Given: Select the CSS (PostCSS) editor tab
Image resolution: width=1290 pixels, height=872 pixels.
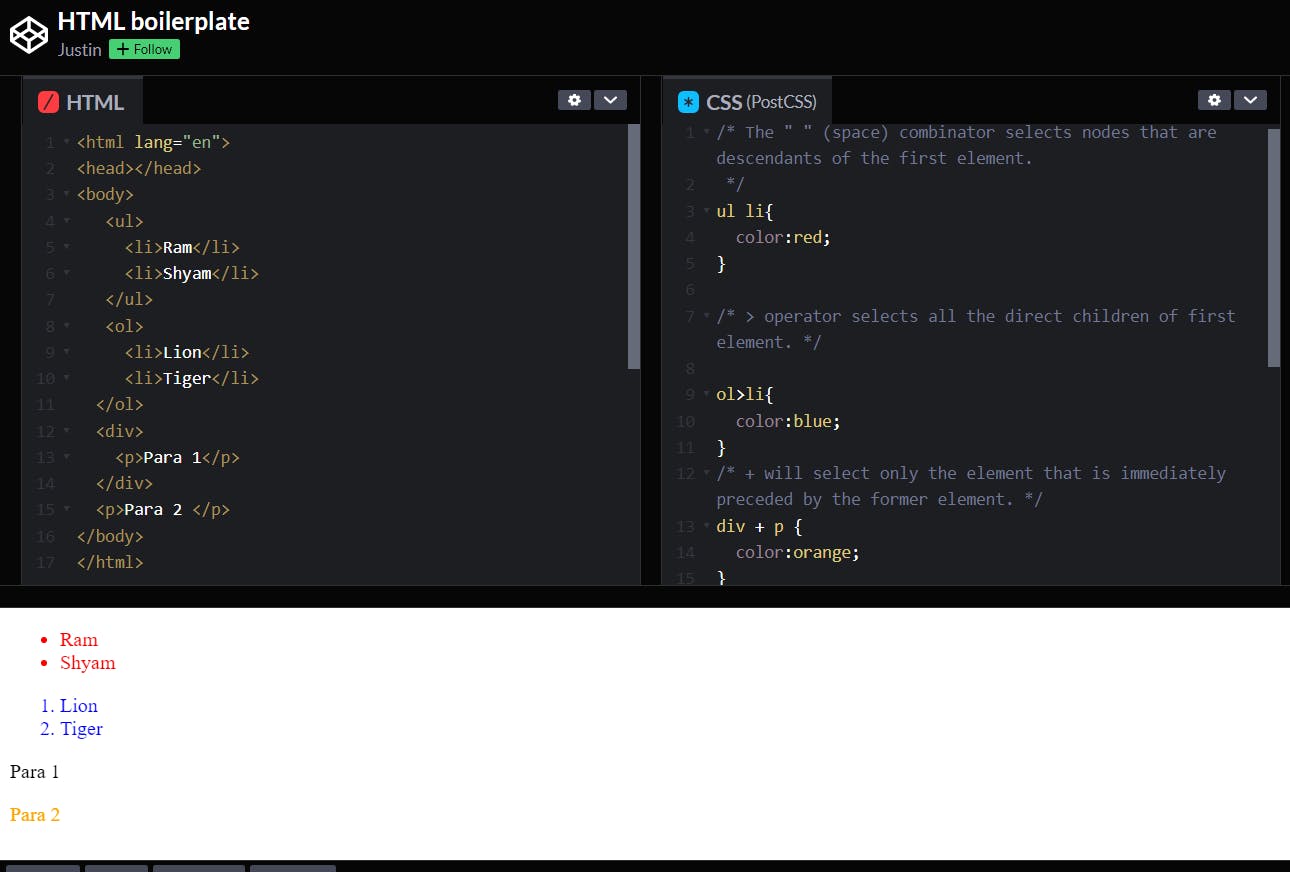Looking at the screenshot, I should point(747,101).
